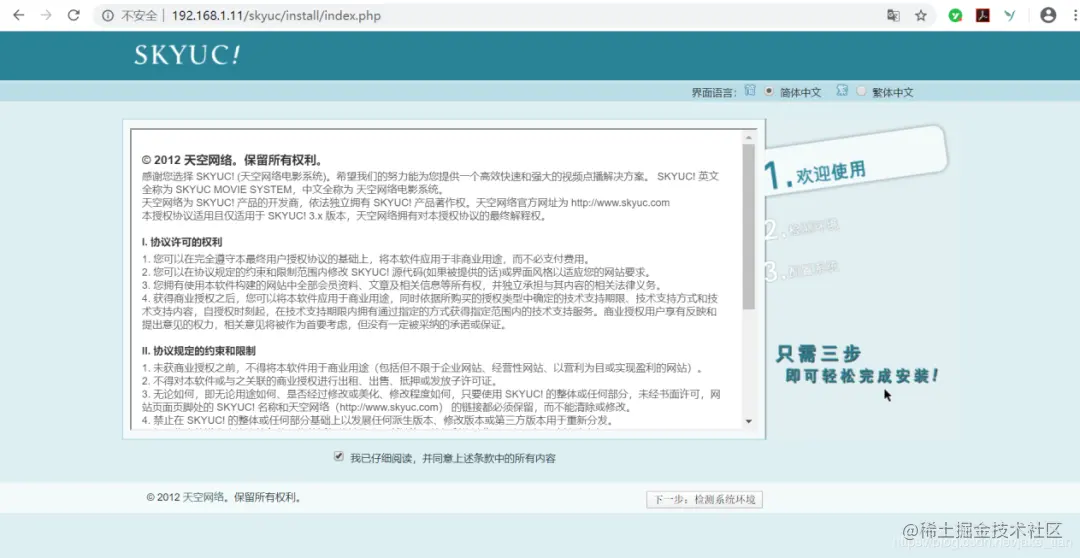The width and height of the screenshot is (1080, 558).
Task: Open the browser profile avatar icon
Action: click(x=1048, y=15)
